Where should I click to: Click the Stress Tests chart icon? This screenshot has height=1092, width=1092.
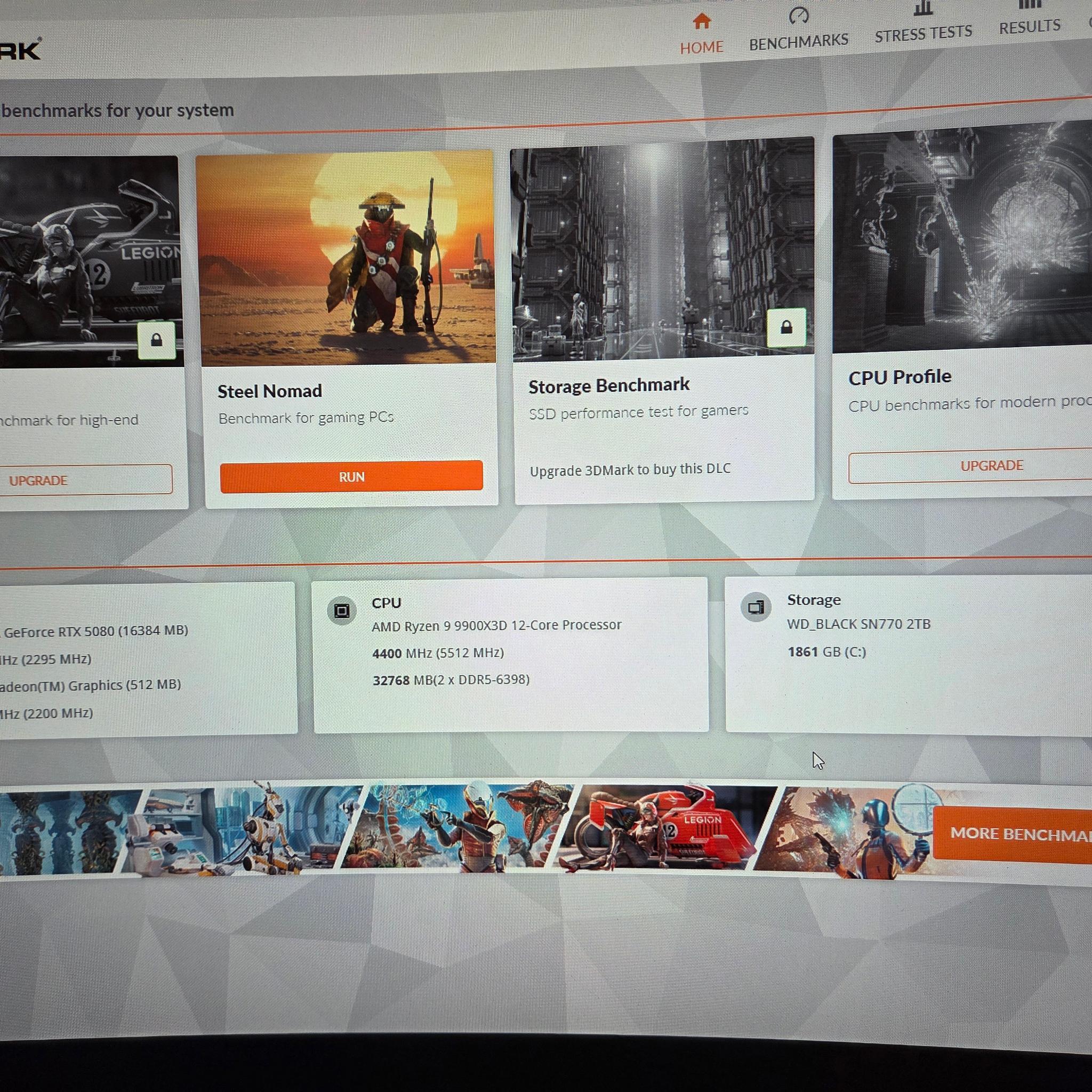pos(922,8)
